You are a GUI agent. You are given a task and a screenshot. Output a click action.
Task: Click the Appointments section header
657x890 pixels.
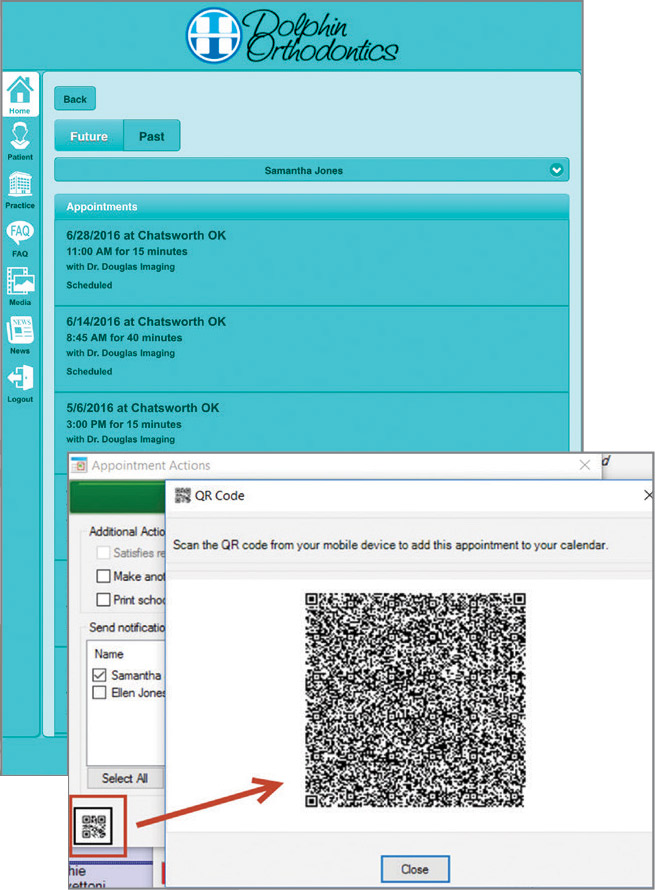311,207
